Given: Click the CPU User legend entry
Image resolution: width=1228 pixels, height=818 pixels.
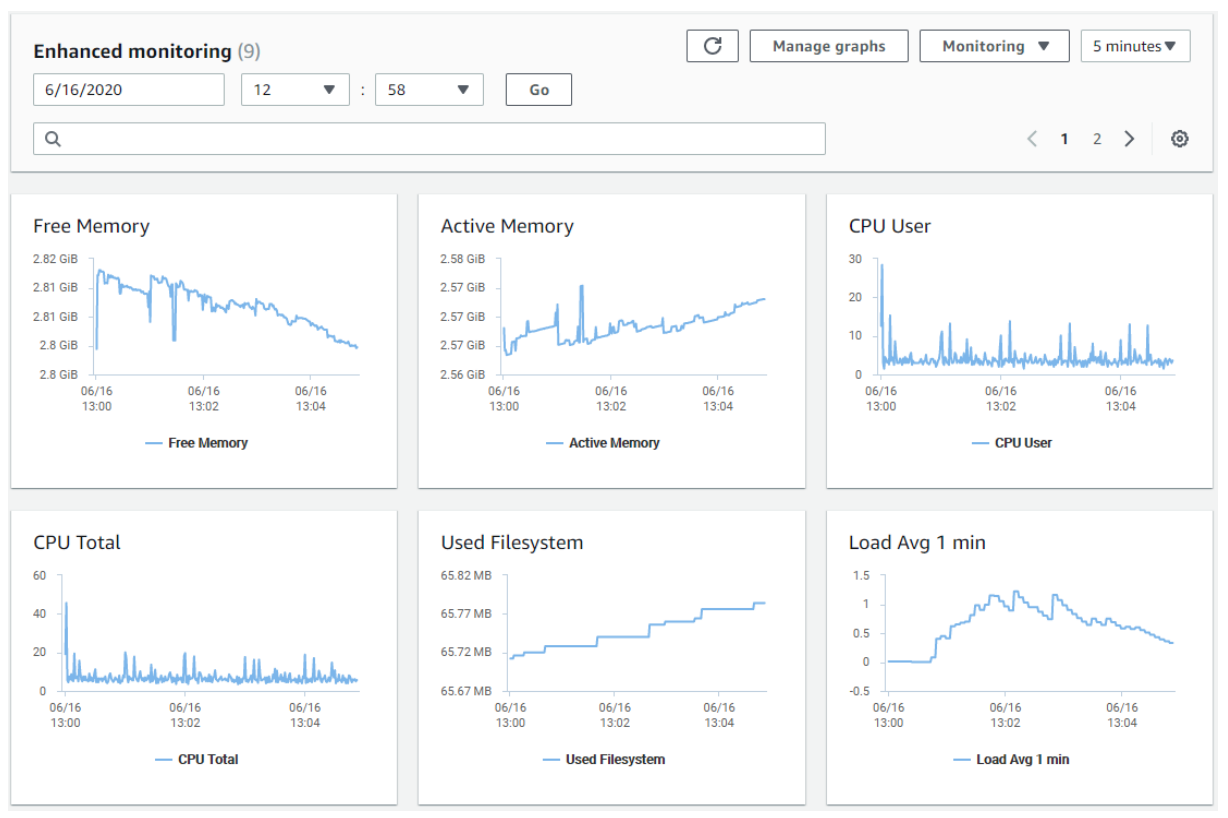Looking at the screenshot, I should click(1012, 443).
